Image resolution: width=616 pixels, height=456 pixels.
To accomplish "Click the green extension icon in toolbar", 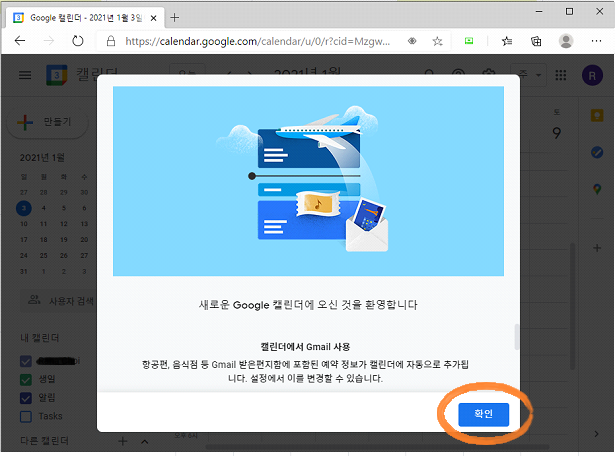I will (469, 40).
